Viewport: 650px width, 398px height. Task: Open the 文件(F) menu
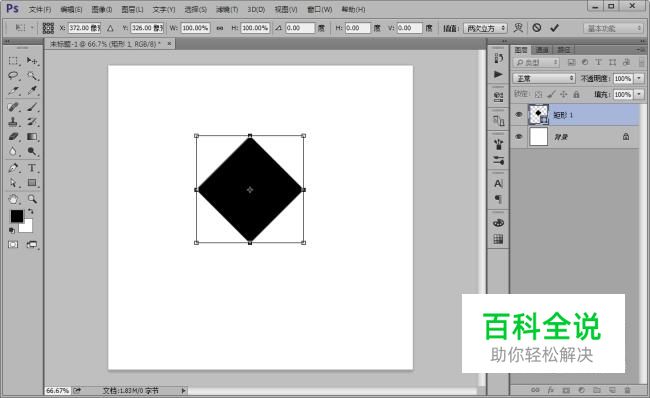point(40,10)
